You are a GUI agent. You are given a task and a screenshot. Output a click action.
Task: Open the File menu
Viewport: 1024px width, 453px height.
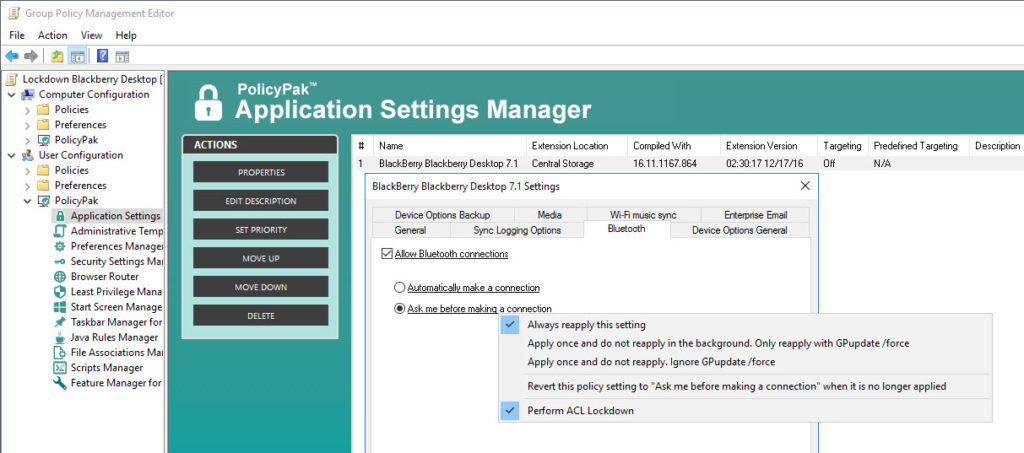[17, 35]
